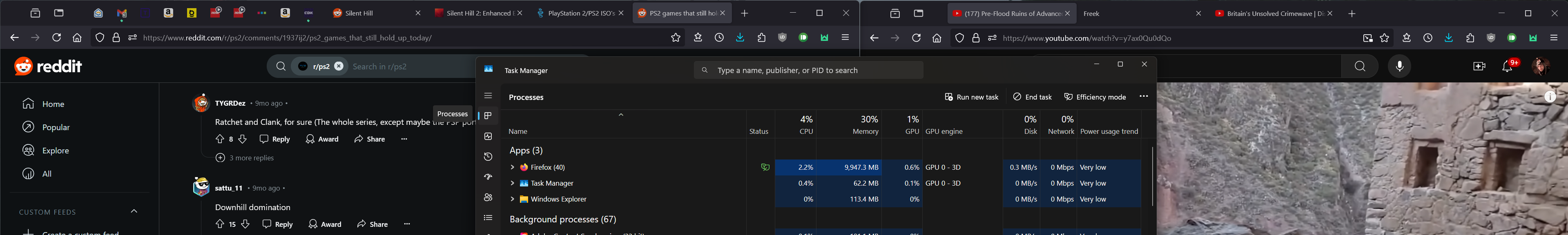
Task: Bookmark the Reddit page with star icon
Action: (x=675, y=38)
